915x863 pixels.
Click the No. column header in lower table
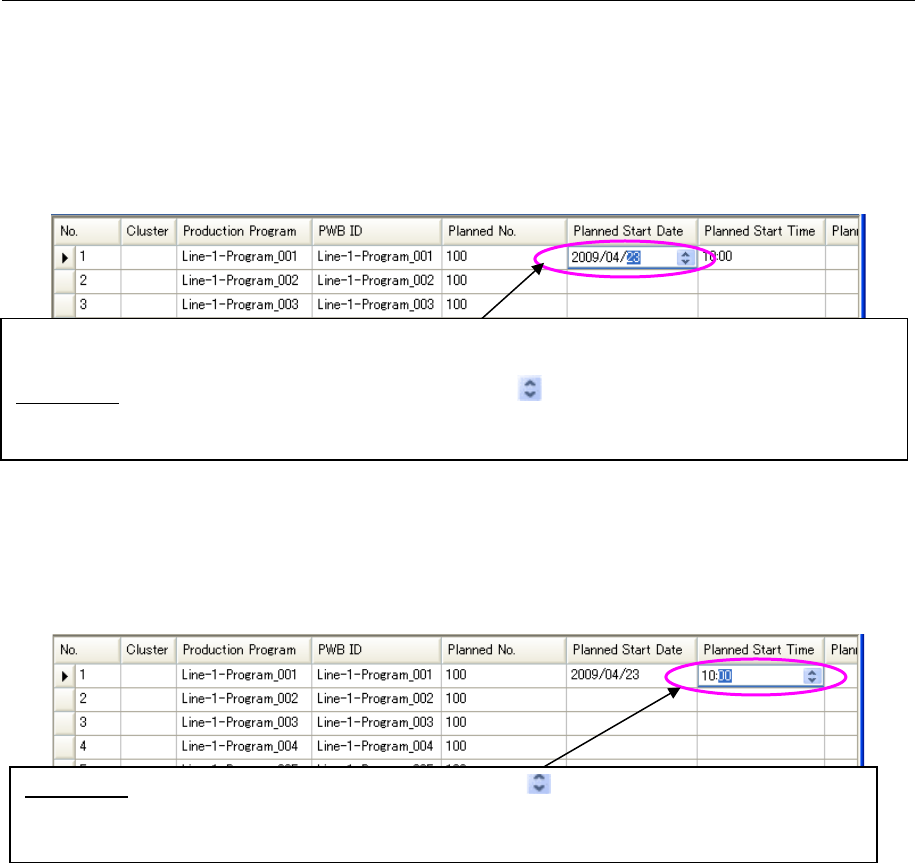pyautogui.click(x=86, y=649)
